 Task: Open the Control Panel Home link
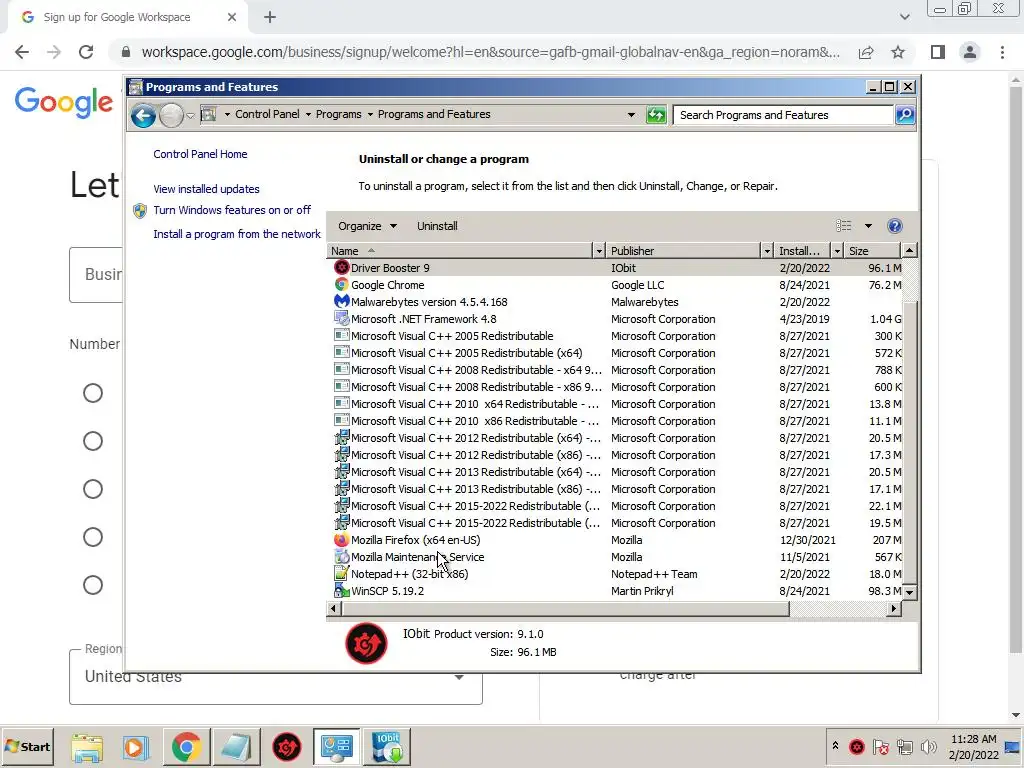click(200, 154)
